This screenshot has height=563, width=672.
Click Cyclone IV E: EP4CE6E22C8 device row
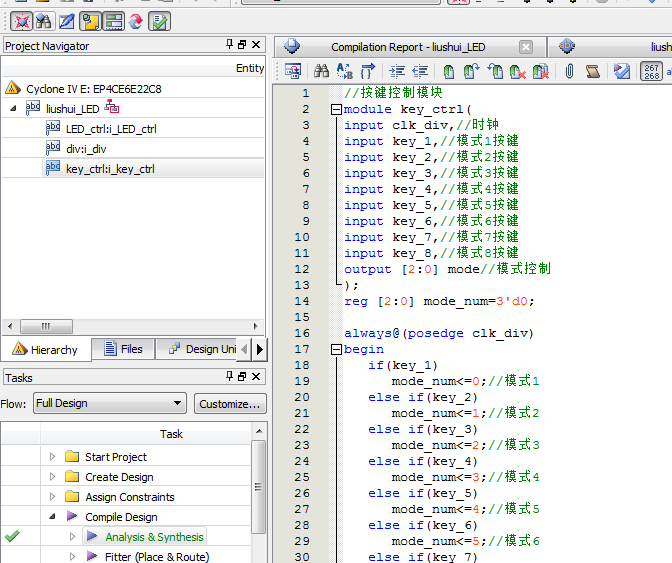(x=93, y=89)
